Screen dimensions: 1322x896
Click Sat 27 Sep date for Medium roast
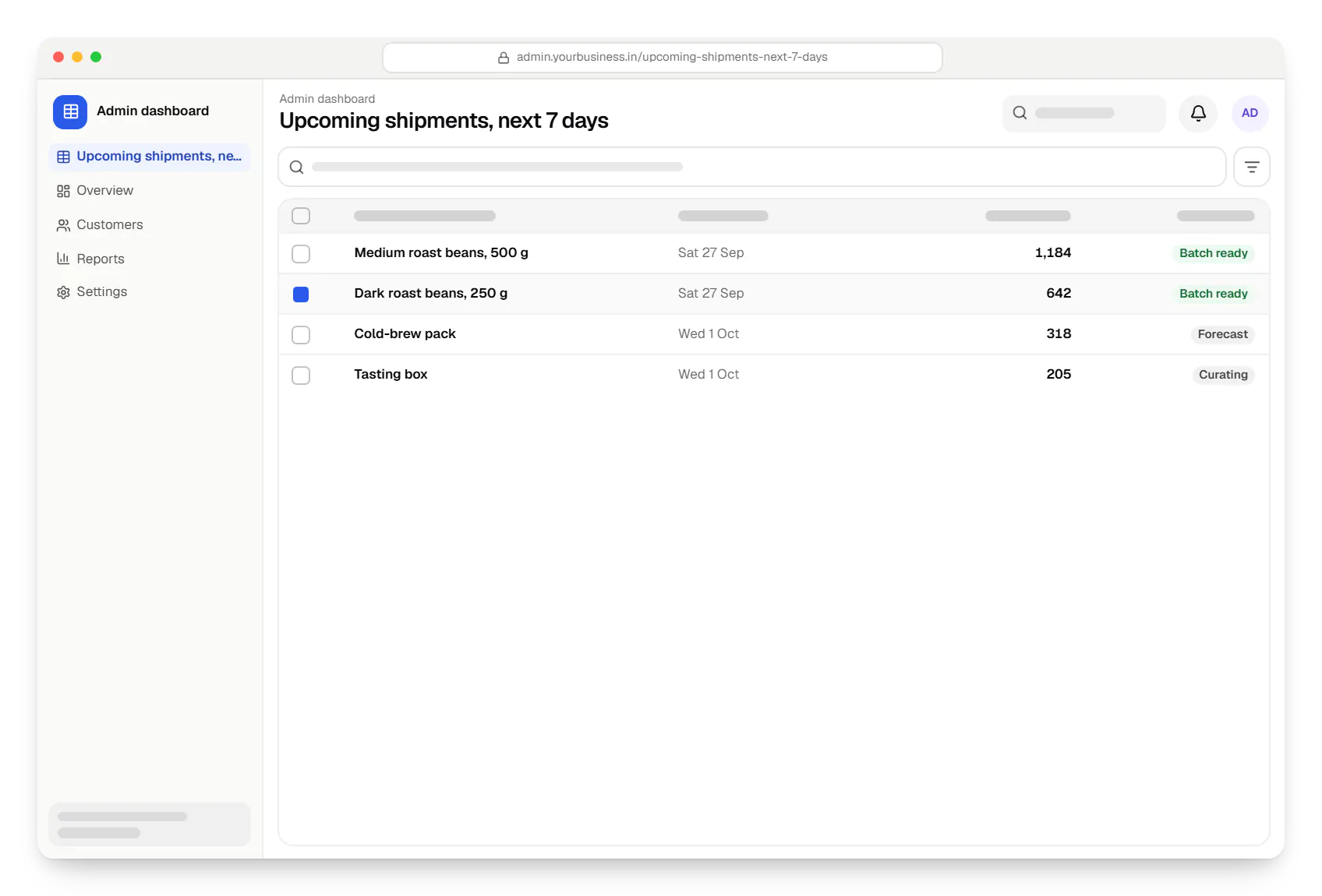(x=711, y=252)
